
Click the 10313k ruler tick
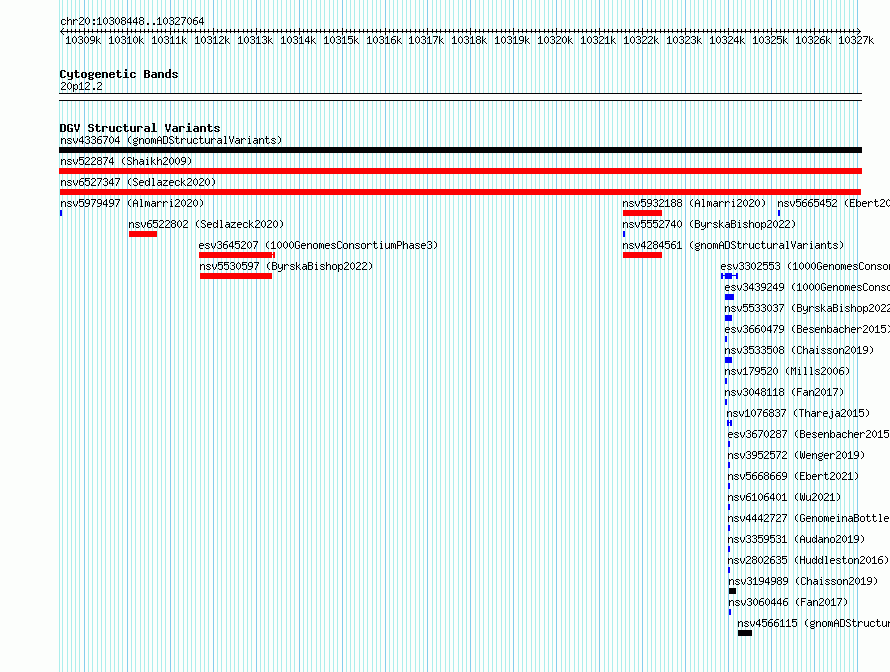[255, 40]
